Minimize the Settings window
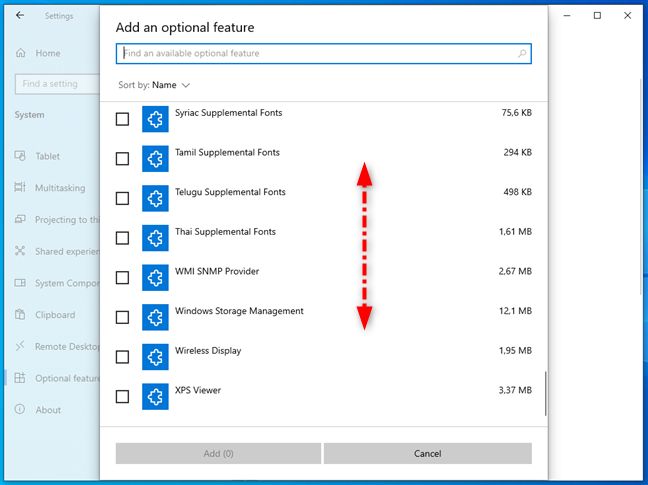The height and width of the screenshot is (485, 648). (x=567, y=15)
